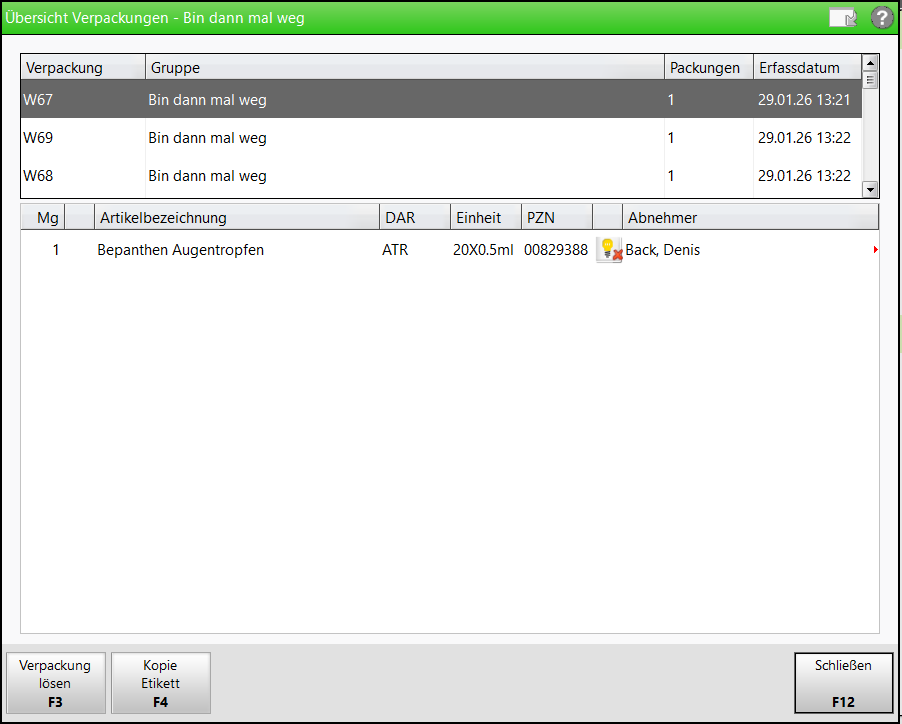This screenshot has width=902, height=724.
Task: Click the window share icon in title bar
Action: tap(843, 17)
